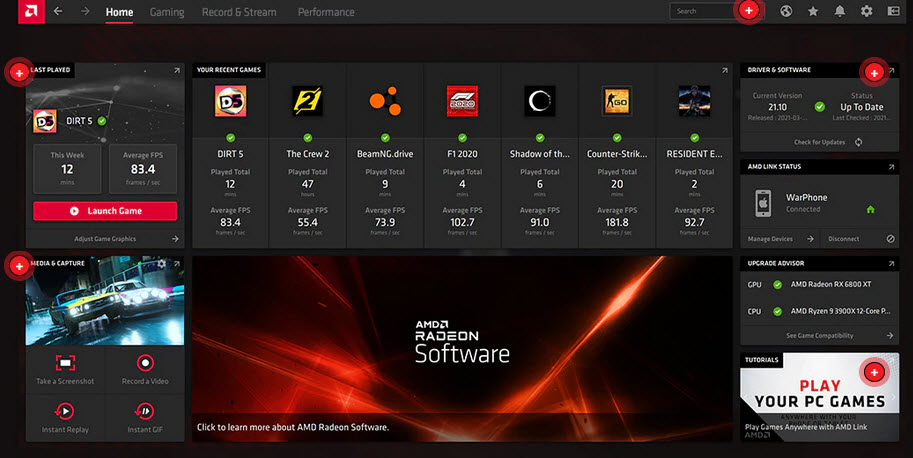
Task: Click the arrow next to See Game Compatibility
Action: pyautogui.click(x=890, y=335)
